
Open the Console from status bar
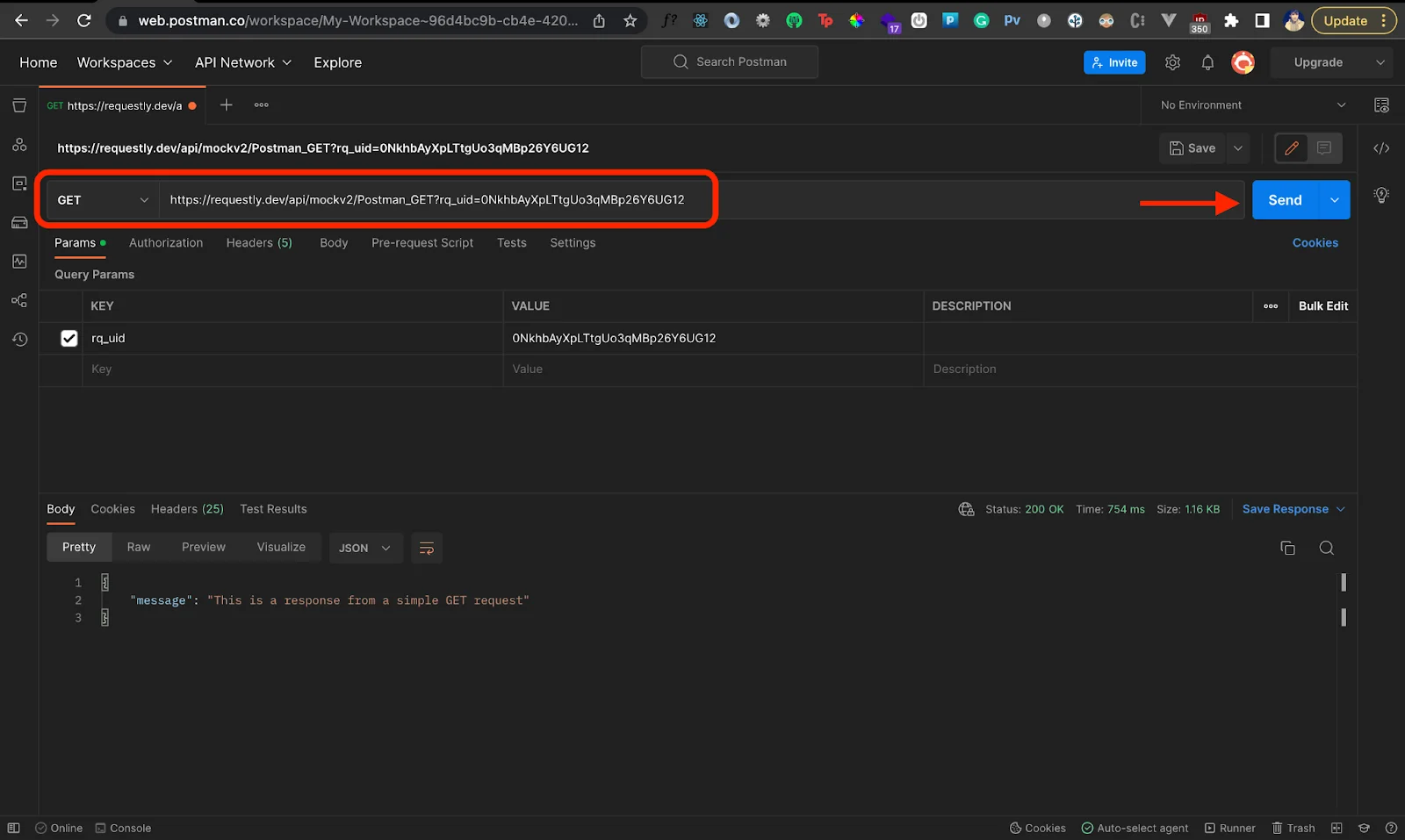[123, 828]
